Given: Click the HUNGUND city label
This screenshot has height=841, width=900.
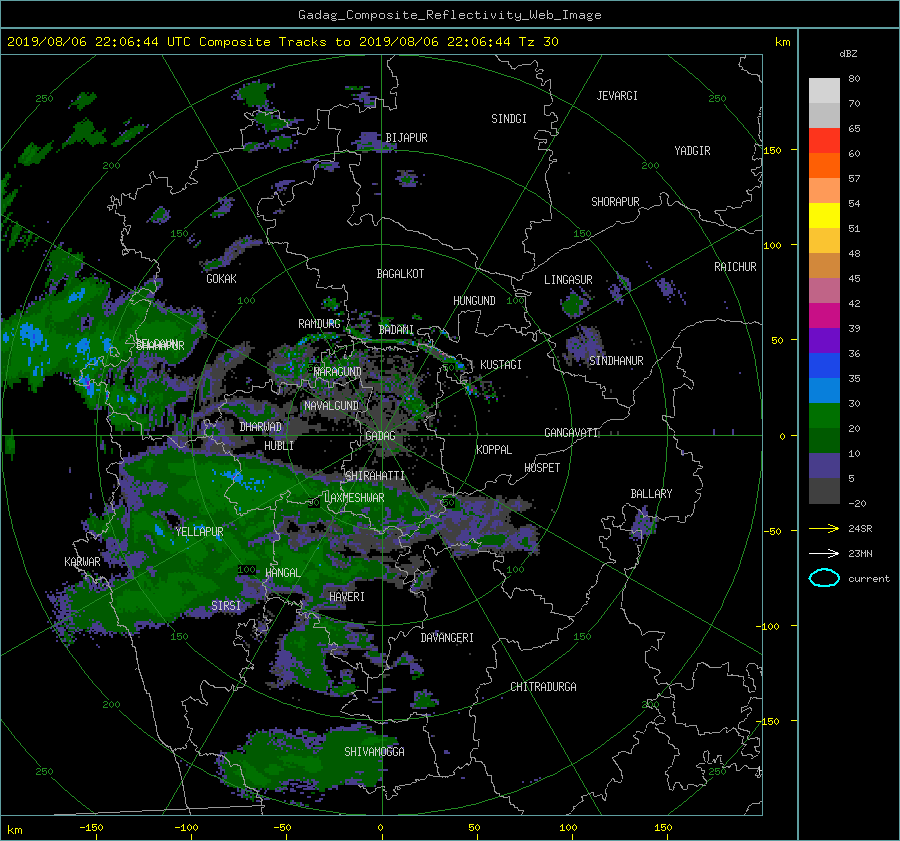Looking at the screenshot, I should point(474,301).
